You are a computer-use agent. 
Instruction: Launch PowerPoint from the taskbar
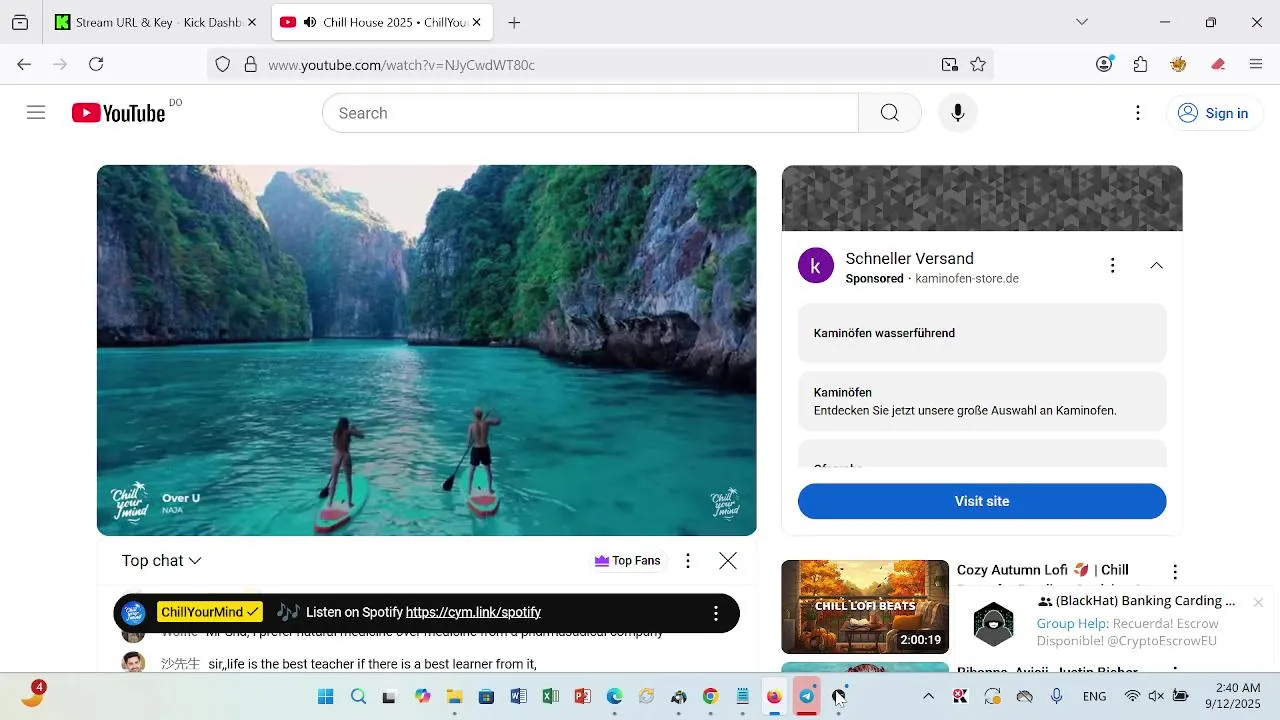click(x=582, y=696)
